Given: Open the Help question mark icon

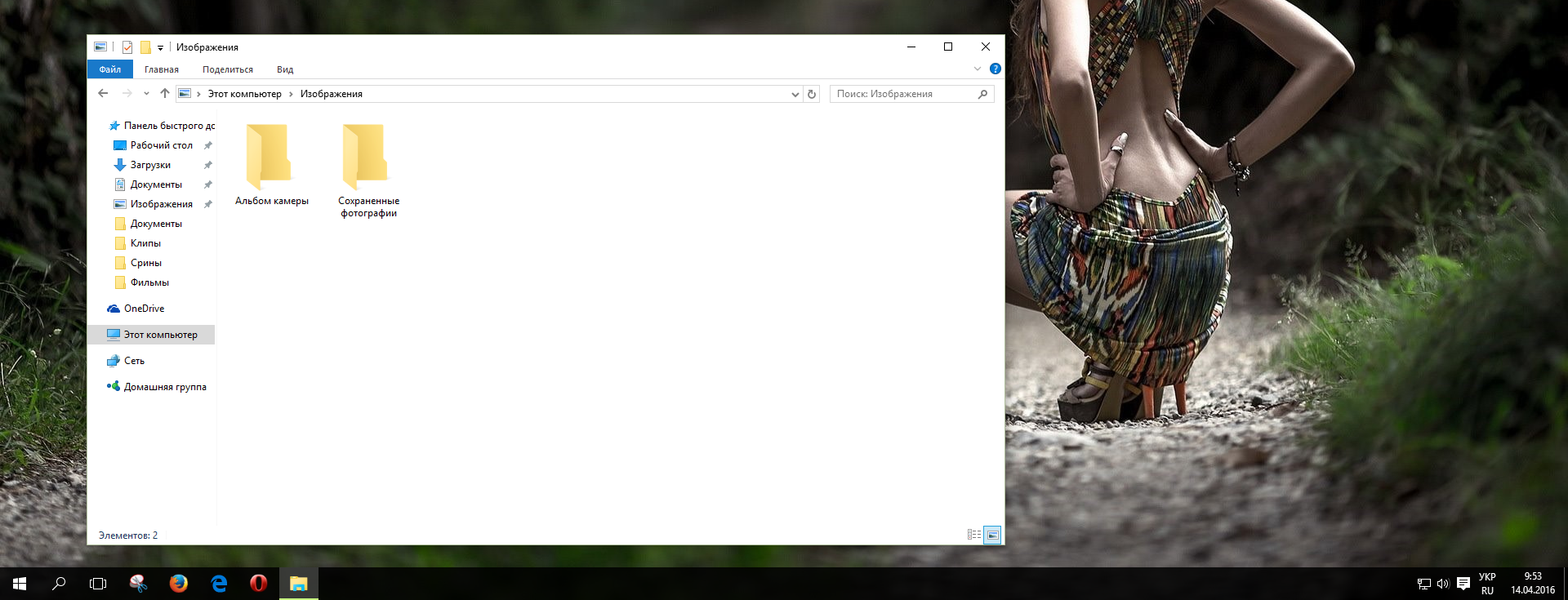Looking at the screenshot, I should [995, 69].
